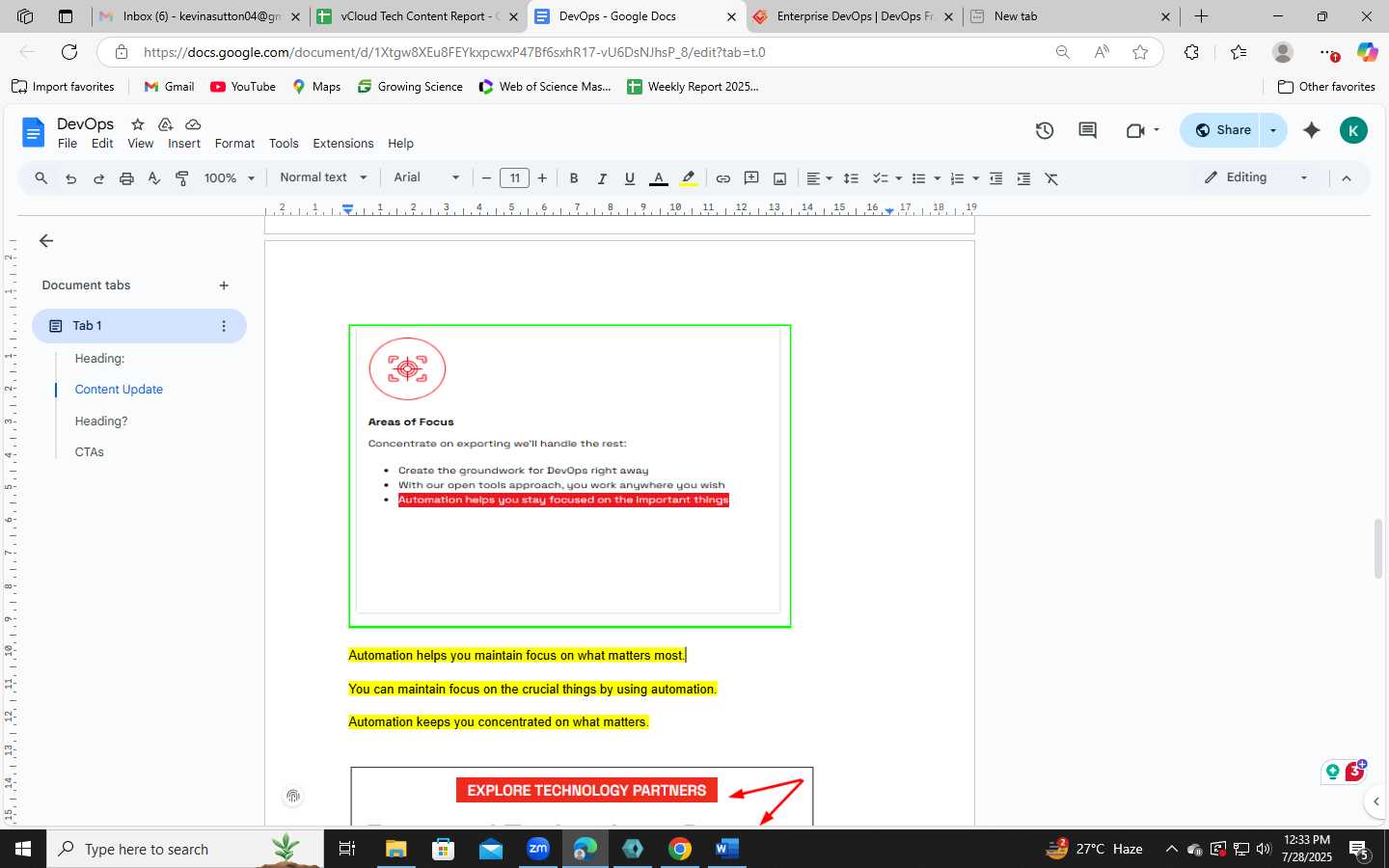Open Zoom app from taskbar

[x=537, y=849]
